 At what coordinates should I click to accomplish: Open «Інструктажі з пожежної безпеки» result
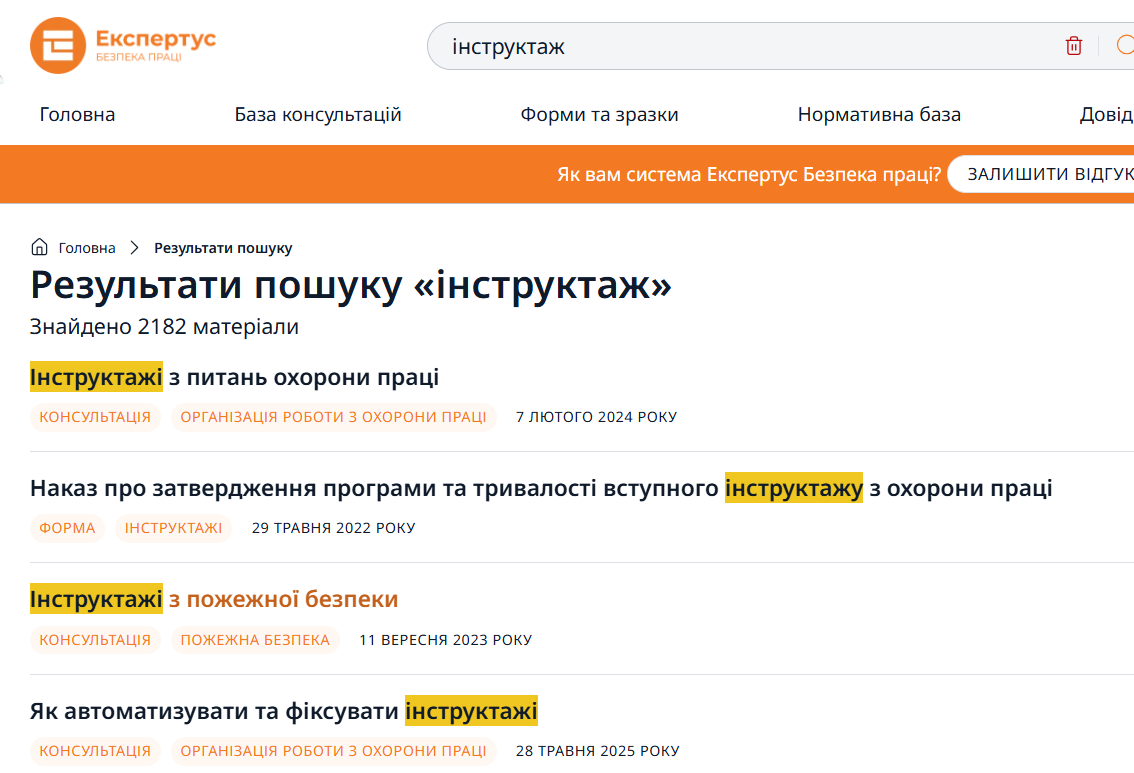(x=214, y=600)
